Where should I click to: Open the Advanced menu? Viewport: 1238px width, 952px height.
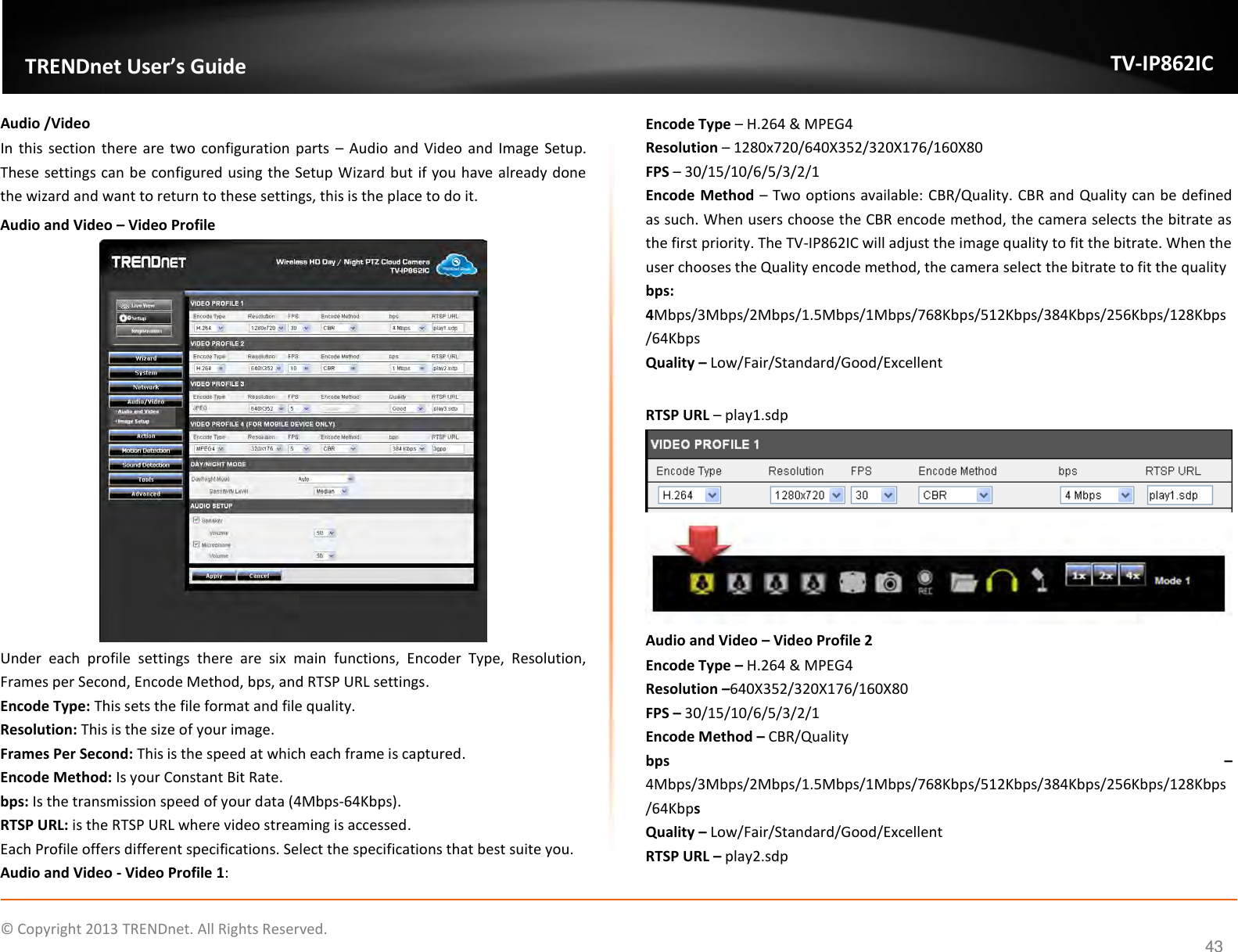pyautogui.click(x=145, y=494)
